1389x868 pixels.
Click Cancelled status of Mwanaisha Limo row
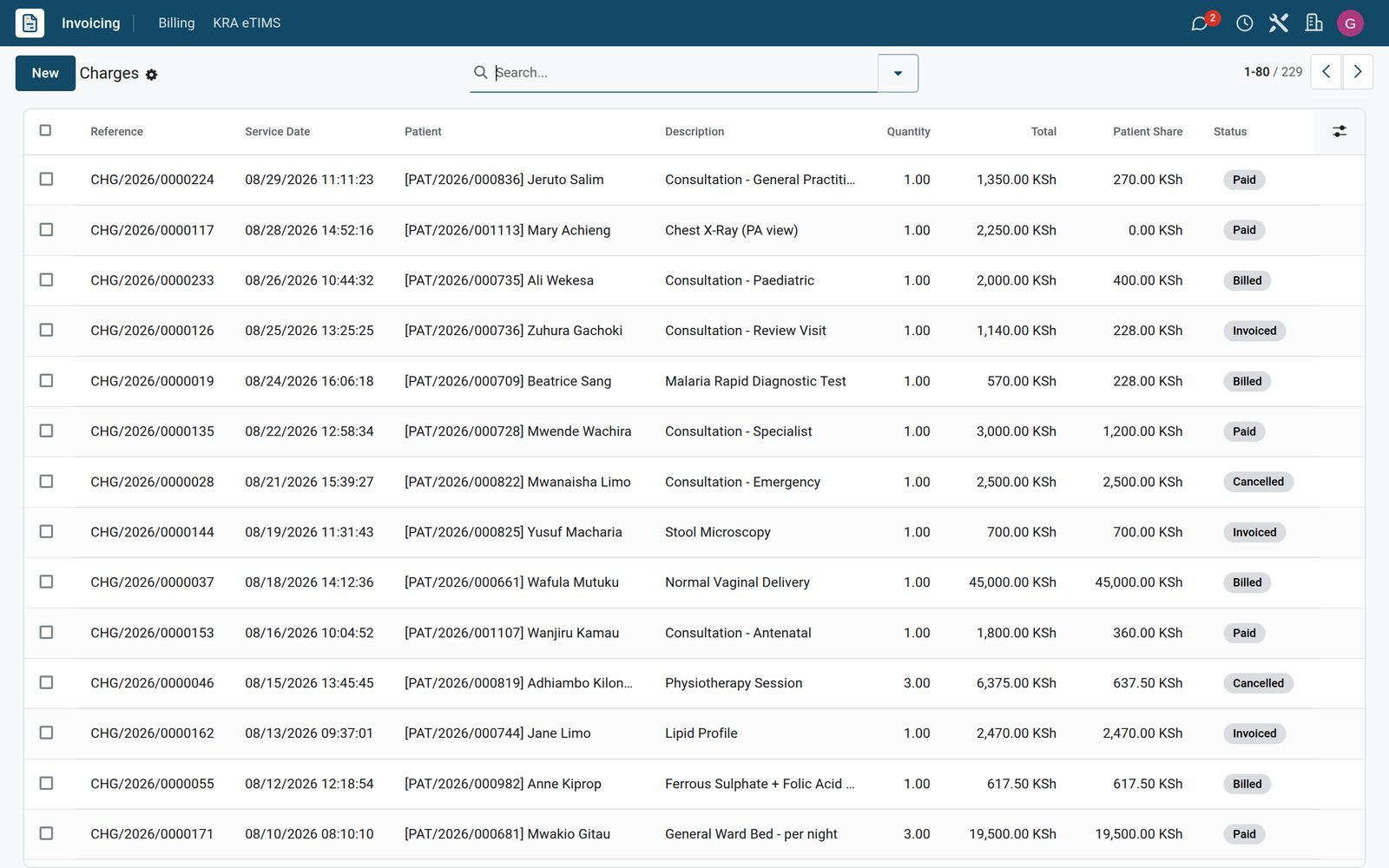click(x=1258, y=482)
